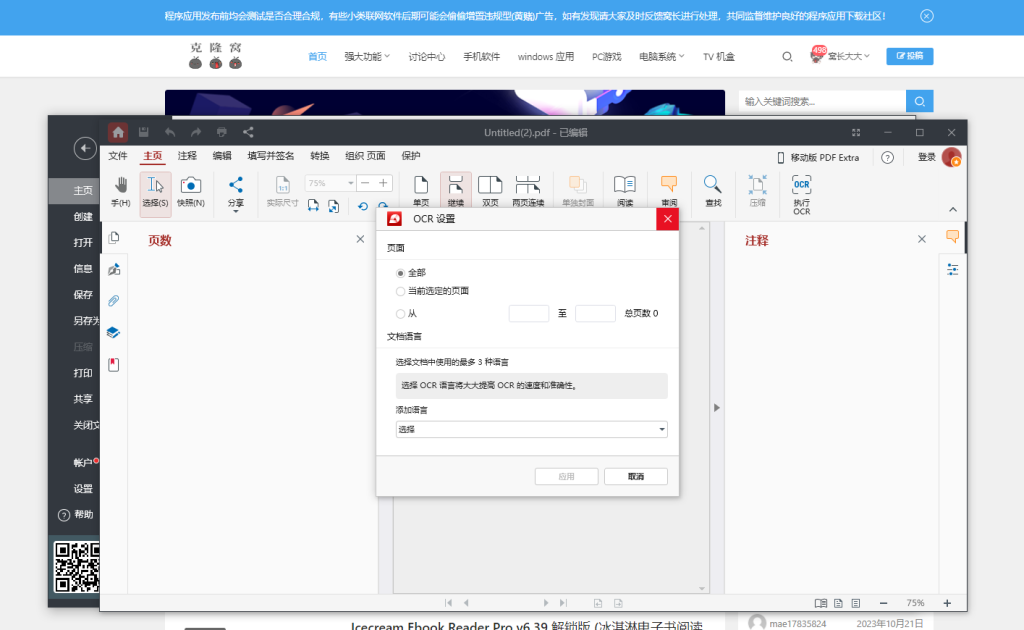Screen dimensions: 1024x630
Task: Click the status bar zoom-out minus
Action: tap(884, 603)
